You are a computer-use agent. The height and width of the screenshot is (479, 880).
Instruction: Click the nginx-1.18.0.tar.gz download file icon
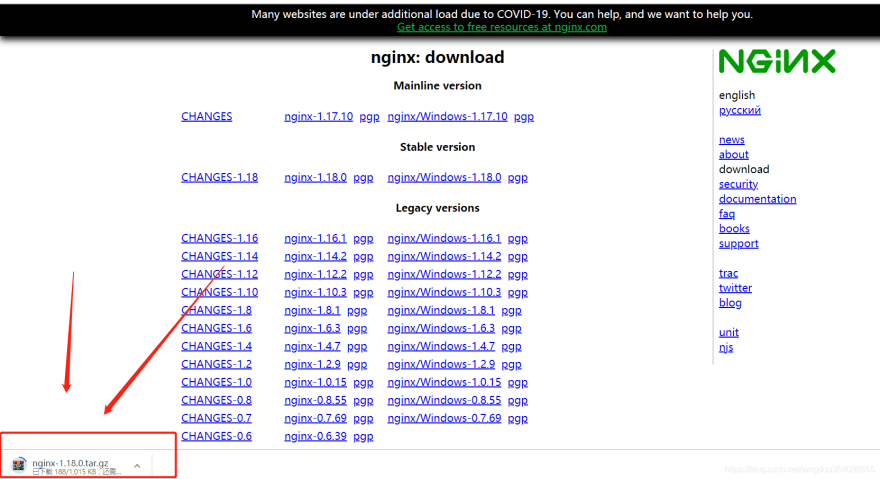click(19, 465)
